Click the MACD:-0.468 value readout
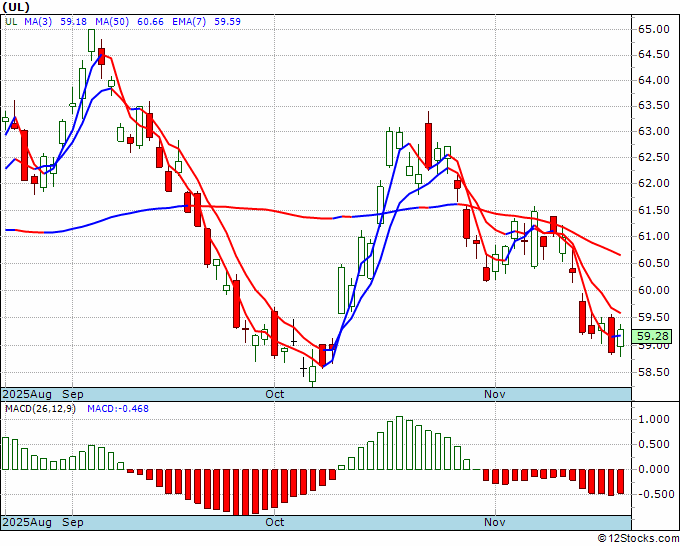This screenshot has width=680, height=546. [118, 409]
